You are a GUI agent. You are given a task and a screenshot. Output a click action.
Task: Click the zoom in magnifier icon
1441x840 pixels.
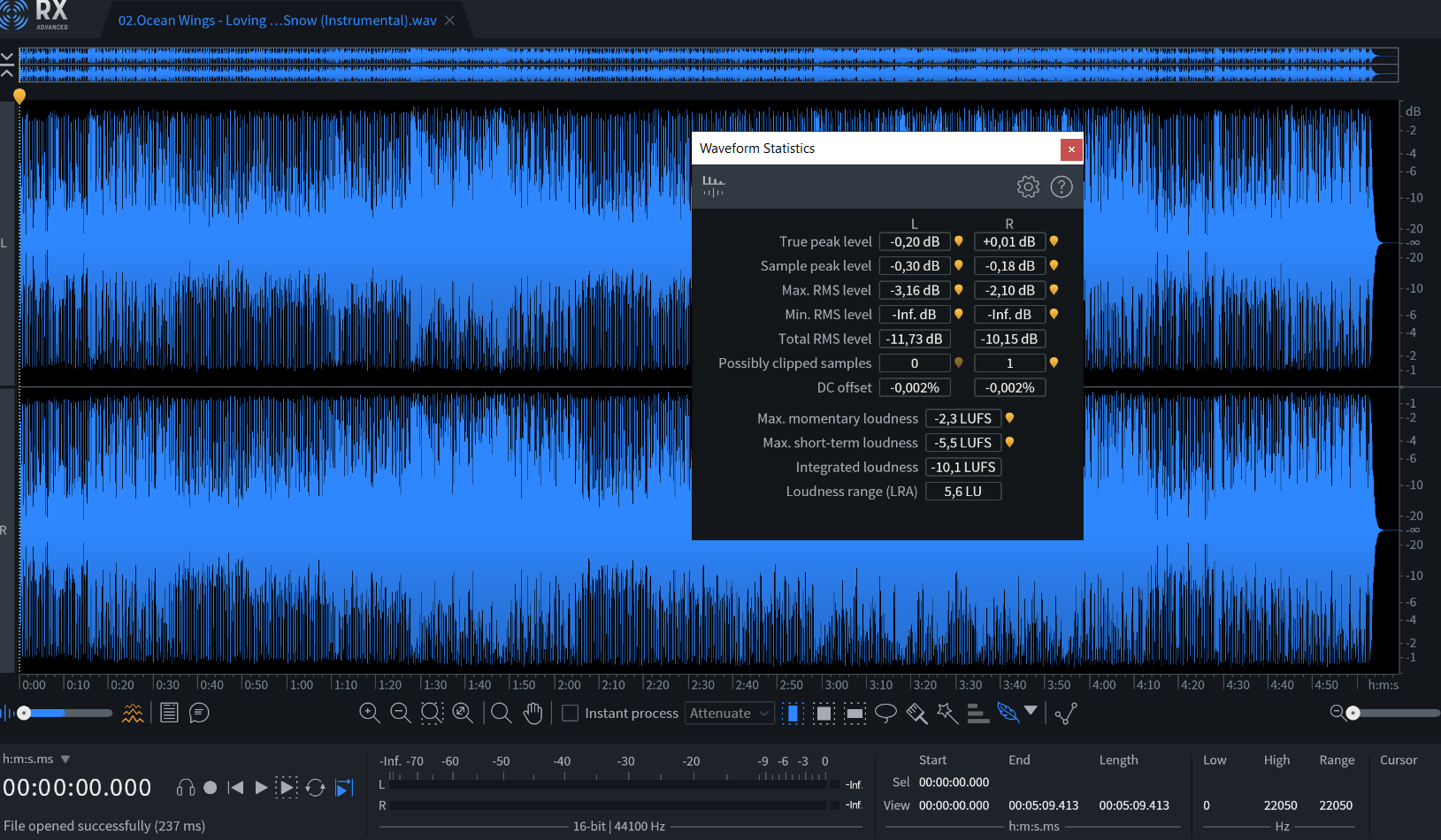tap(370, 713)
